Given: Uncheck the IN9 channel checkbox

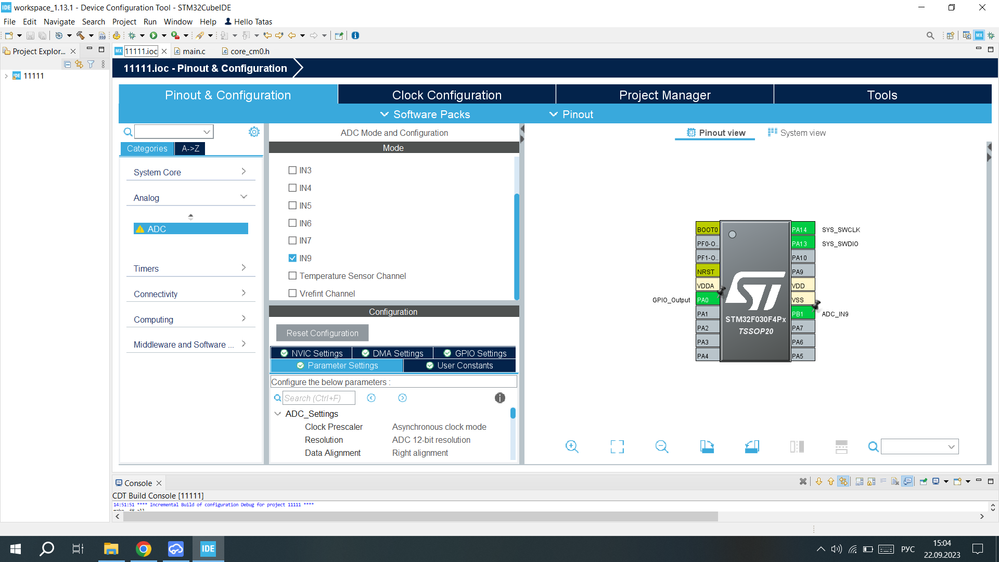Looking at the screenshot, I should (x=292, y=258).
